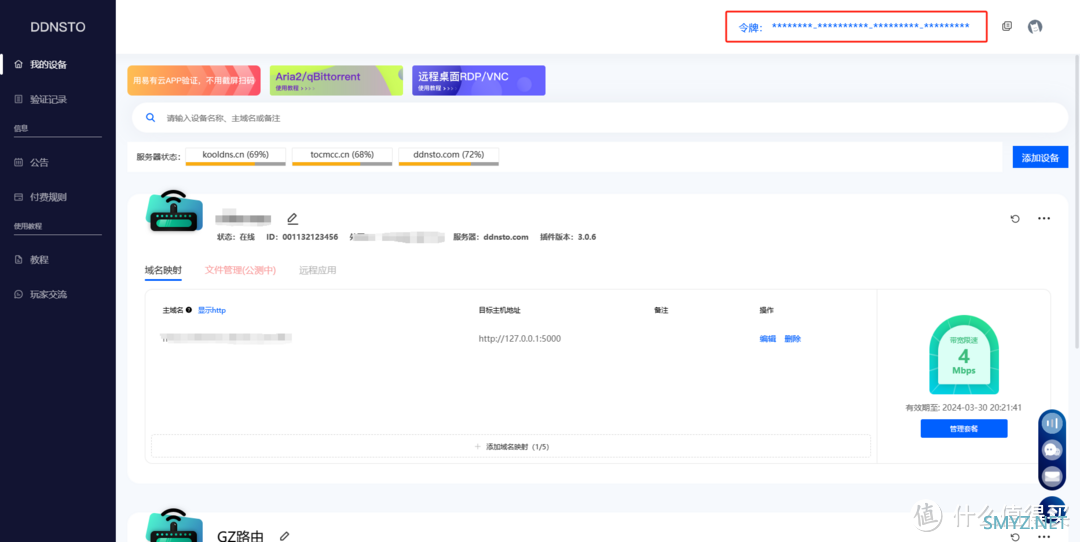Click the 管理套餐 button
This screenshot has width=1080, height=542.
964,428
